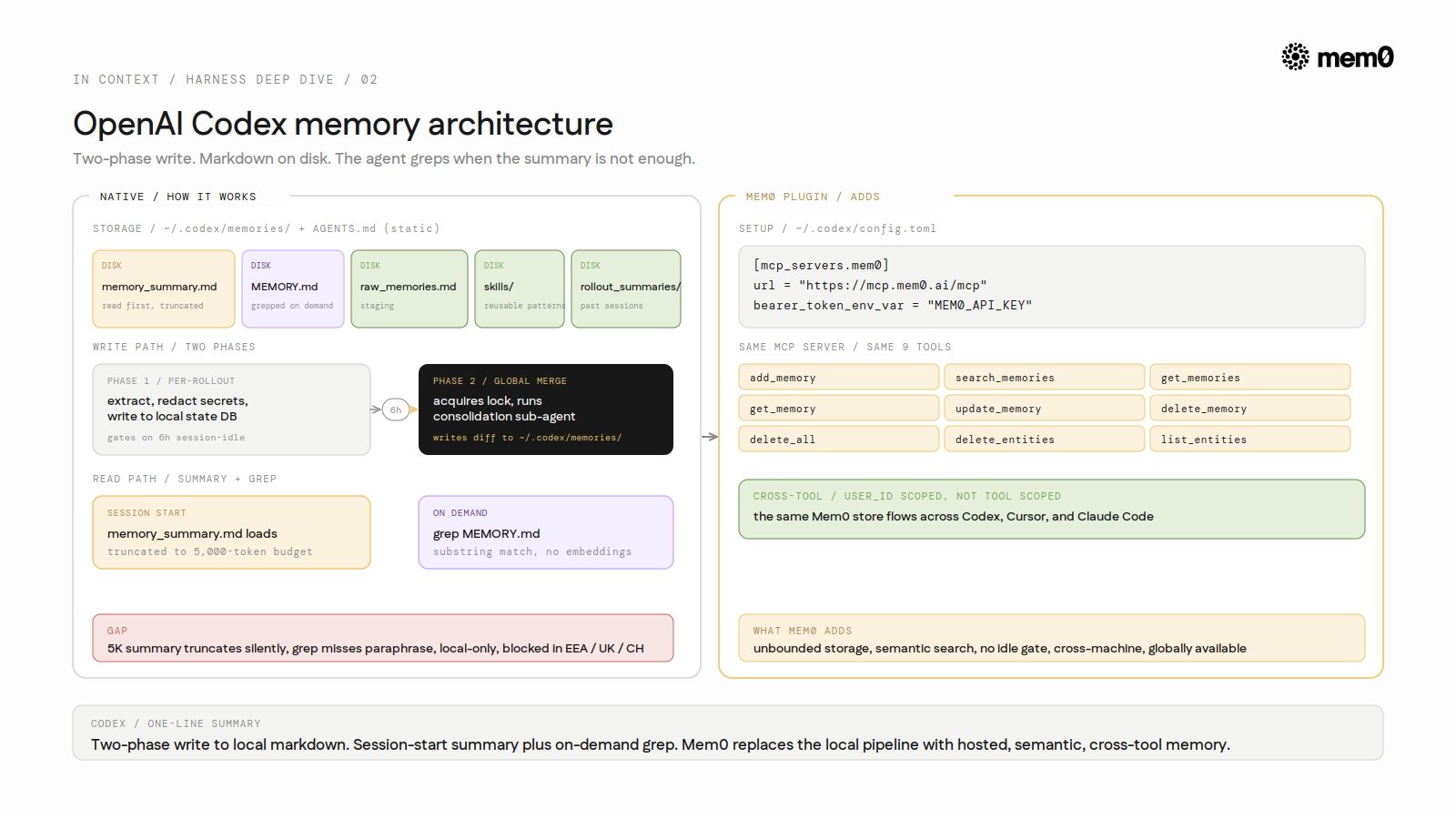Click the add_memory tool chip
The width and height of the screenshot is (1456, 819).
(839, 377)
